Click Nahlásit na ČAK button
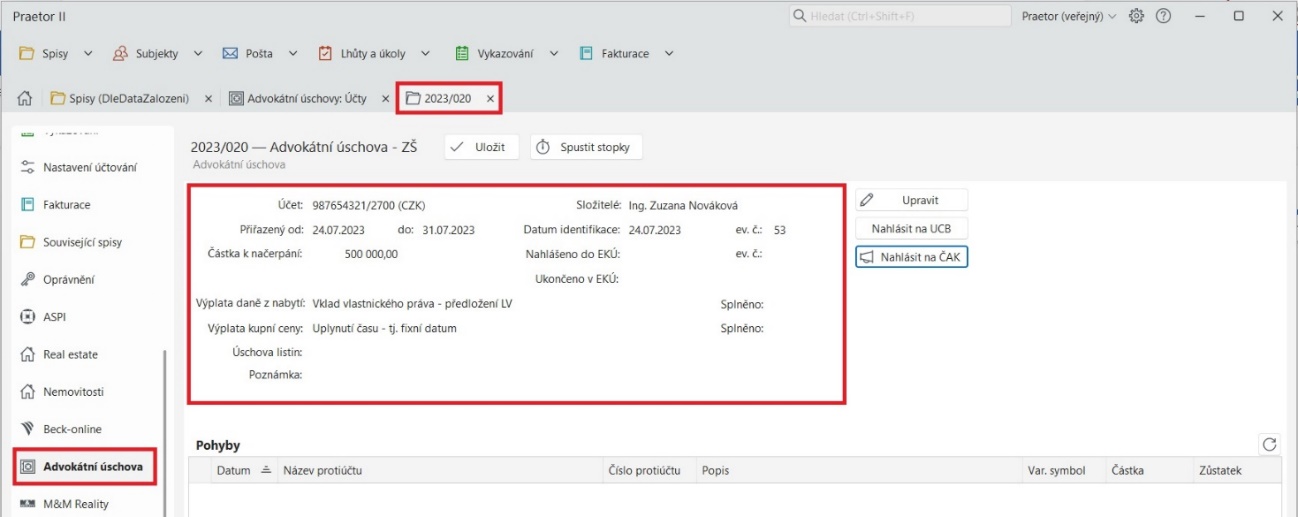The height and width of the screenshot is (517, 1298). click(912, 258)
